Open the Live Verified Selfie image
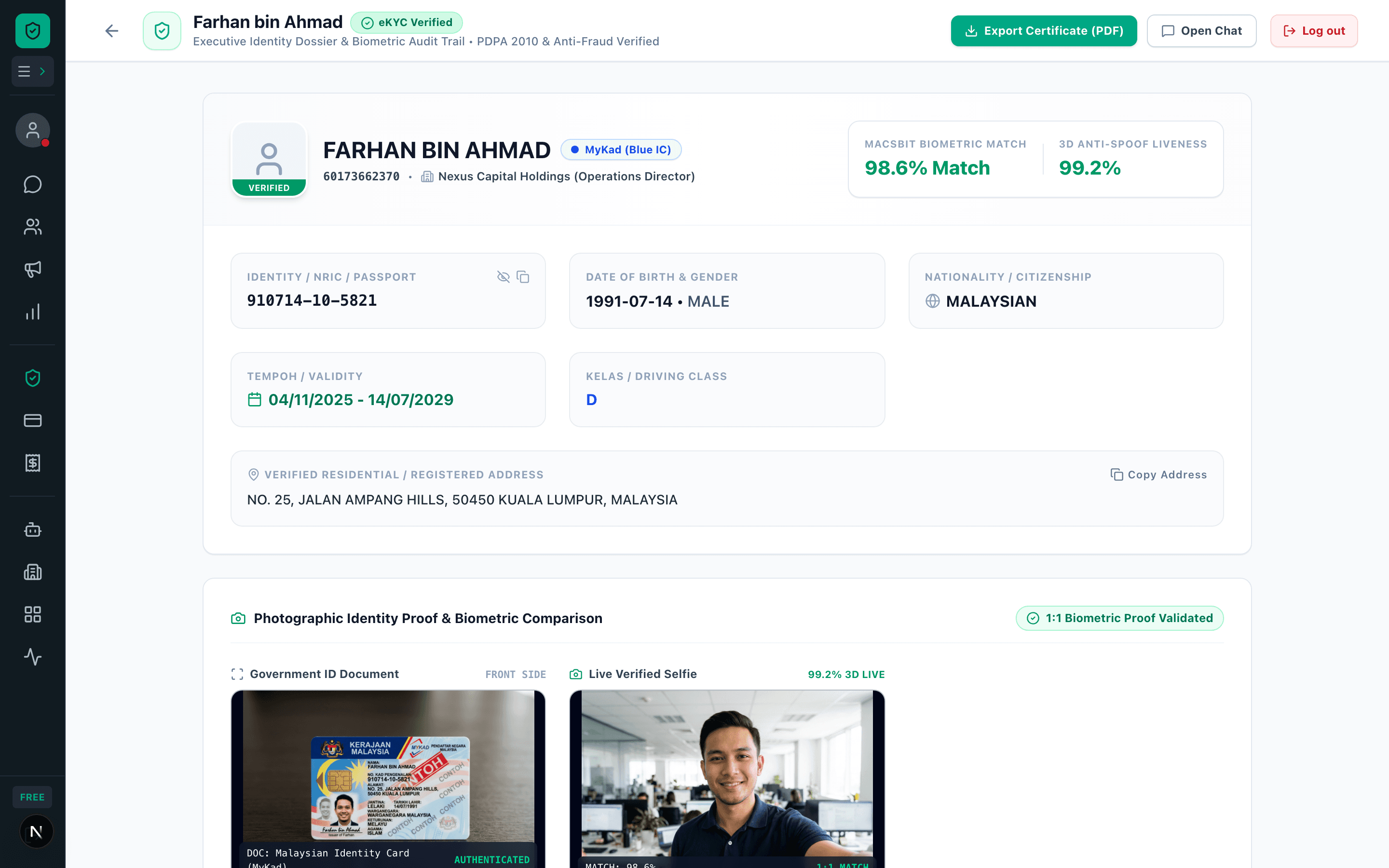Viewport: 1389px width, 868px height. [x=727, y=779]
